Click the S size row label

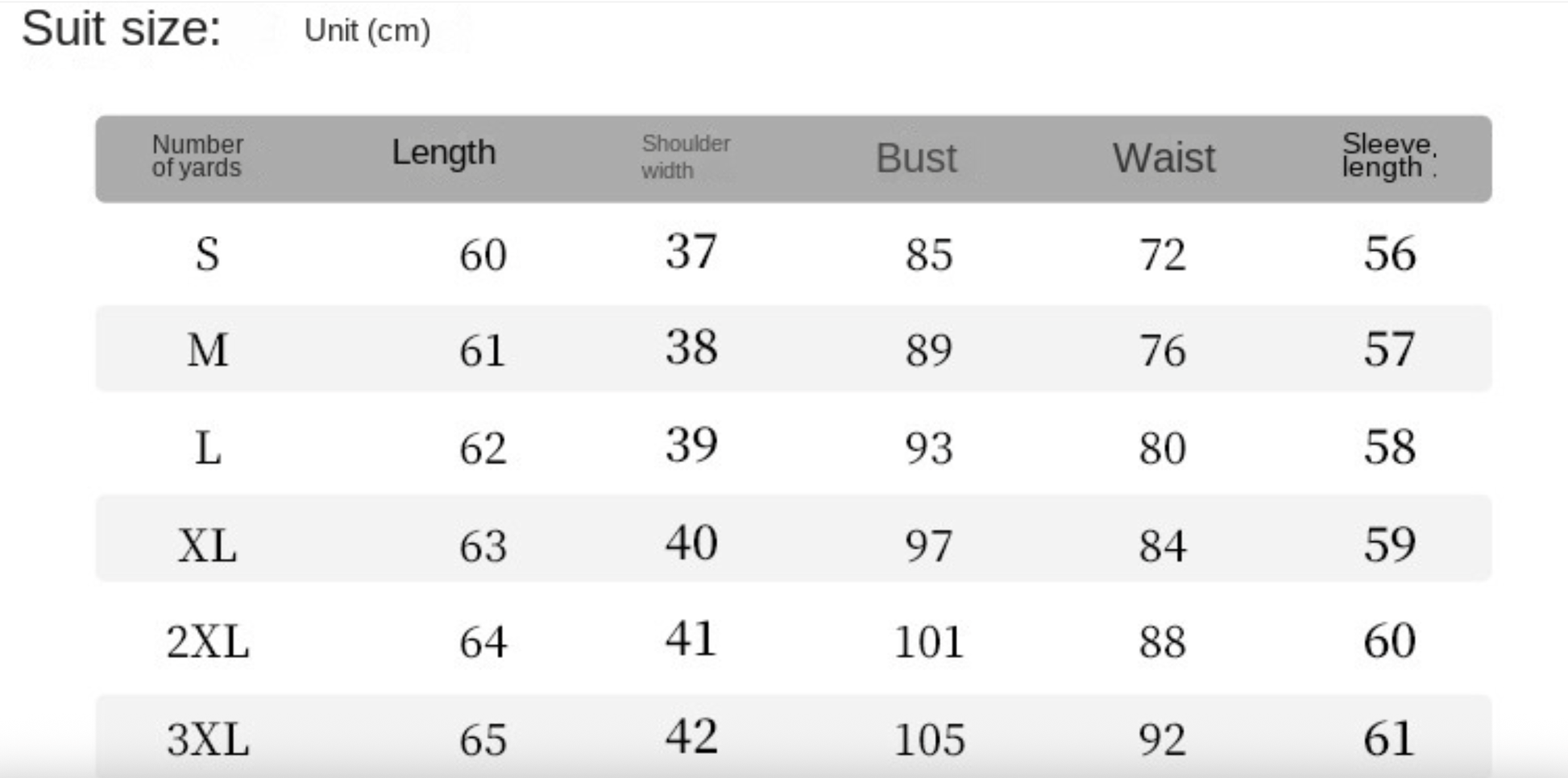(207, 255)
